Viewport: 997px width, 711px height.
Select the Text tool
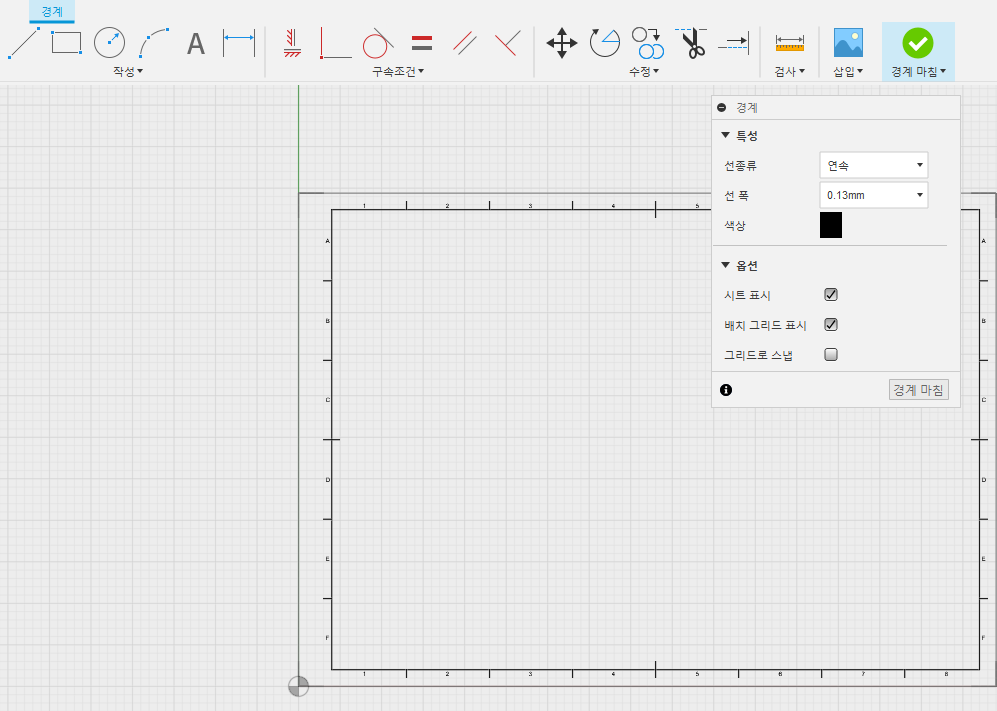point(196,43)
